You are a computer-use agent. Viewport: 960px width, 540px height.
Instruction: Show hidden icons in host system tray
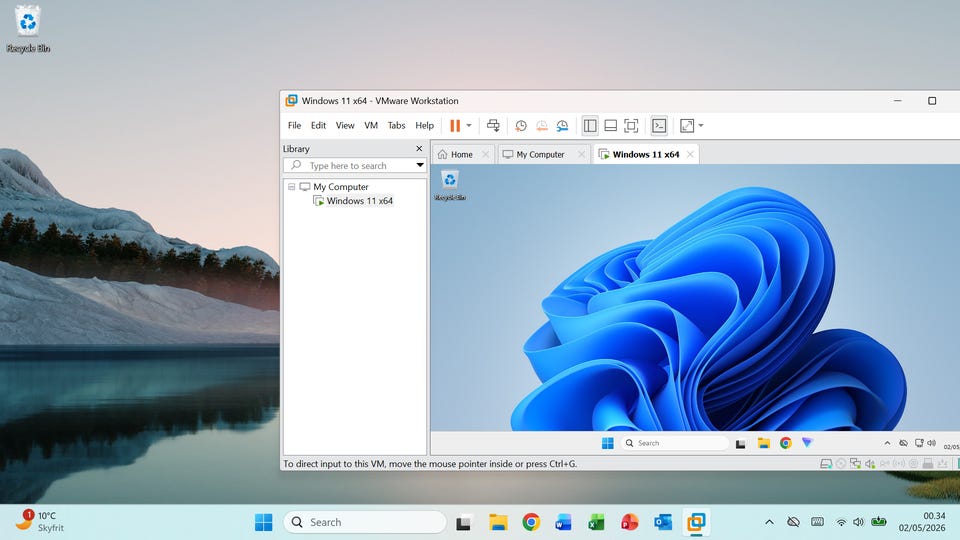pyautogui.click(x=770, y=522)
